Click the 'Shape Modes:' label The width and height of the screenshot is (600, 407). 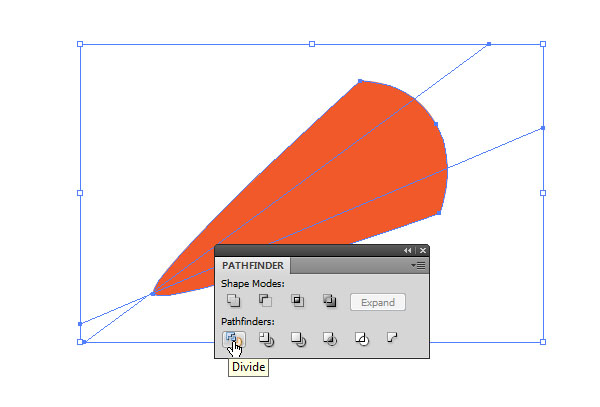[253, 284]
